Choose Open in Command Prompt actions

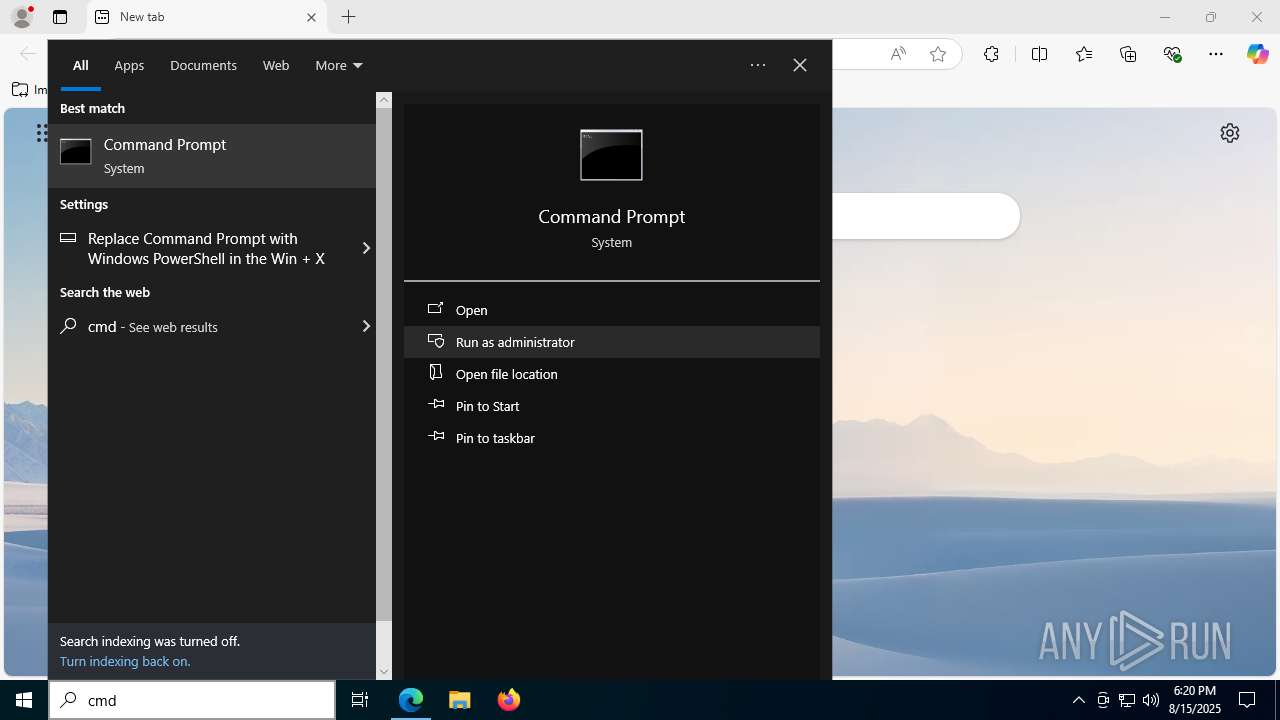[x=612, y=310]
